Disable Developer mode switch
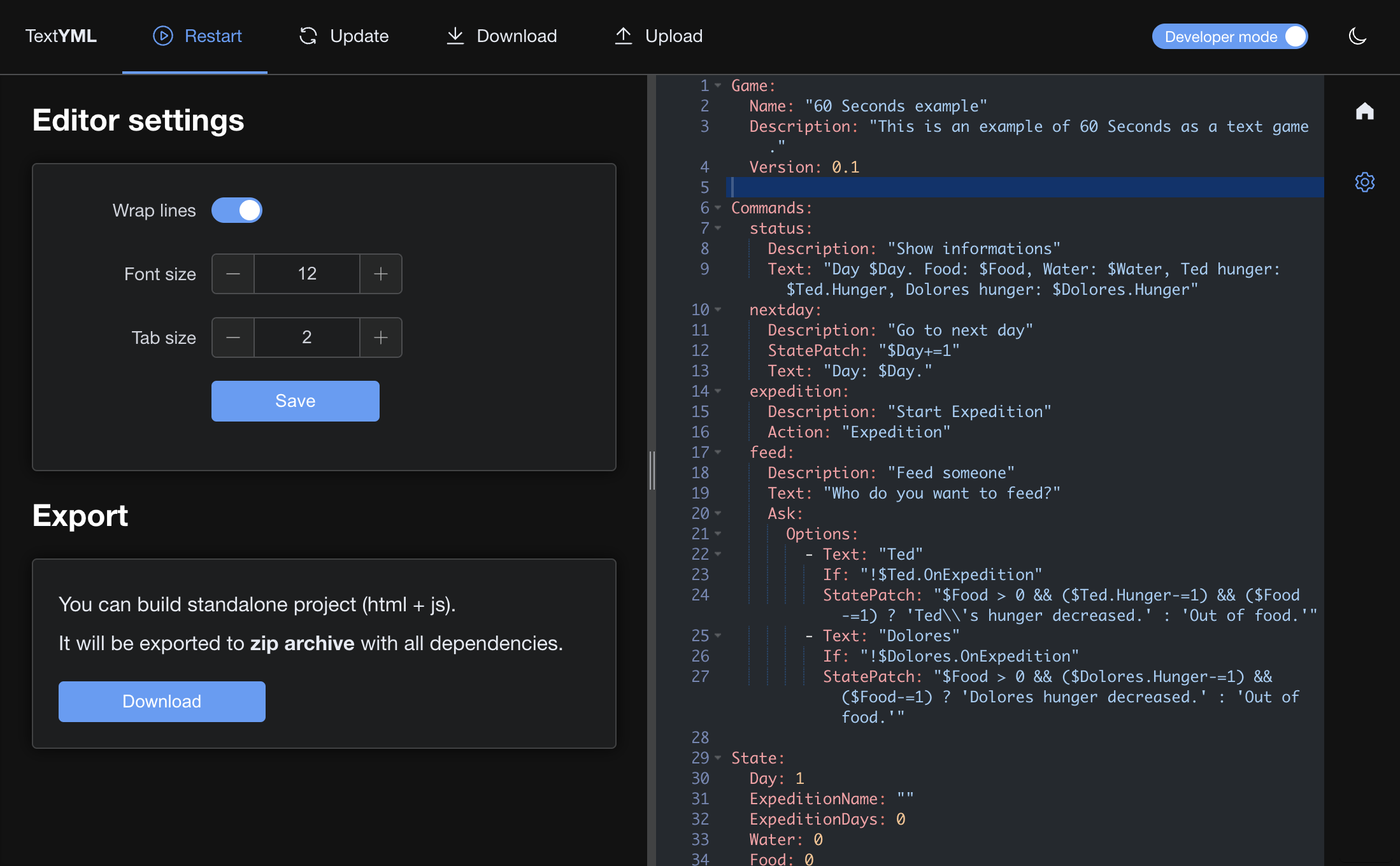The height and width of the screenshot is (866, 1400). coord(1230,36)
